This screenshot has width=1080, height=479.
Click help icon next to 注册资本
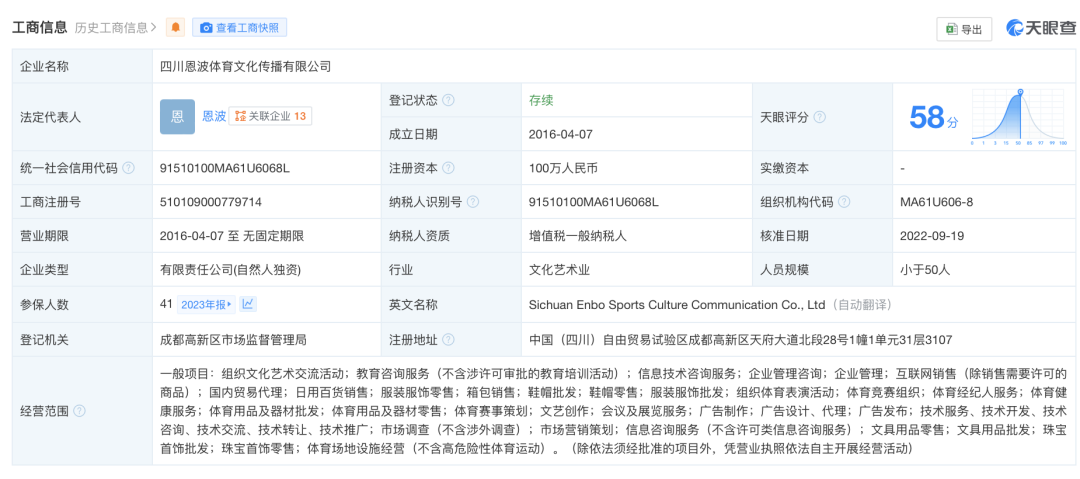click(x=448, y=168)
